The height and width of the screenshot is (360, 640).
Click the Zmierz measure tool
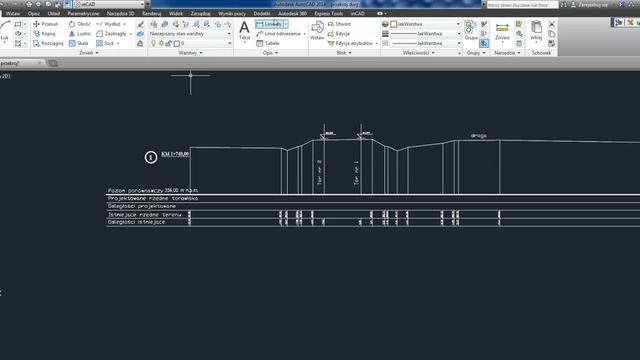pos(502,28)
